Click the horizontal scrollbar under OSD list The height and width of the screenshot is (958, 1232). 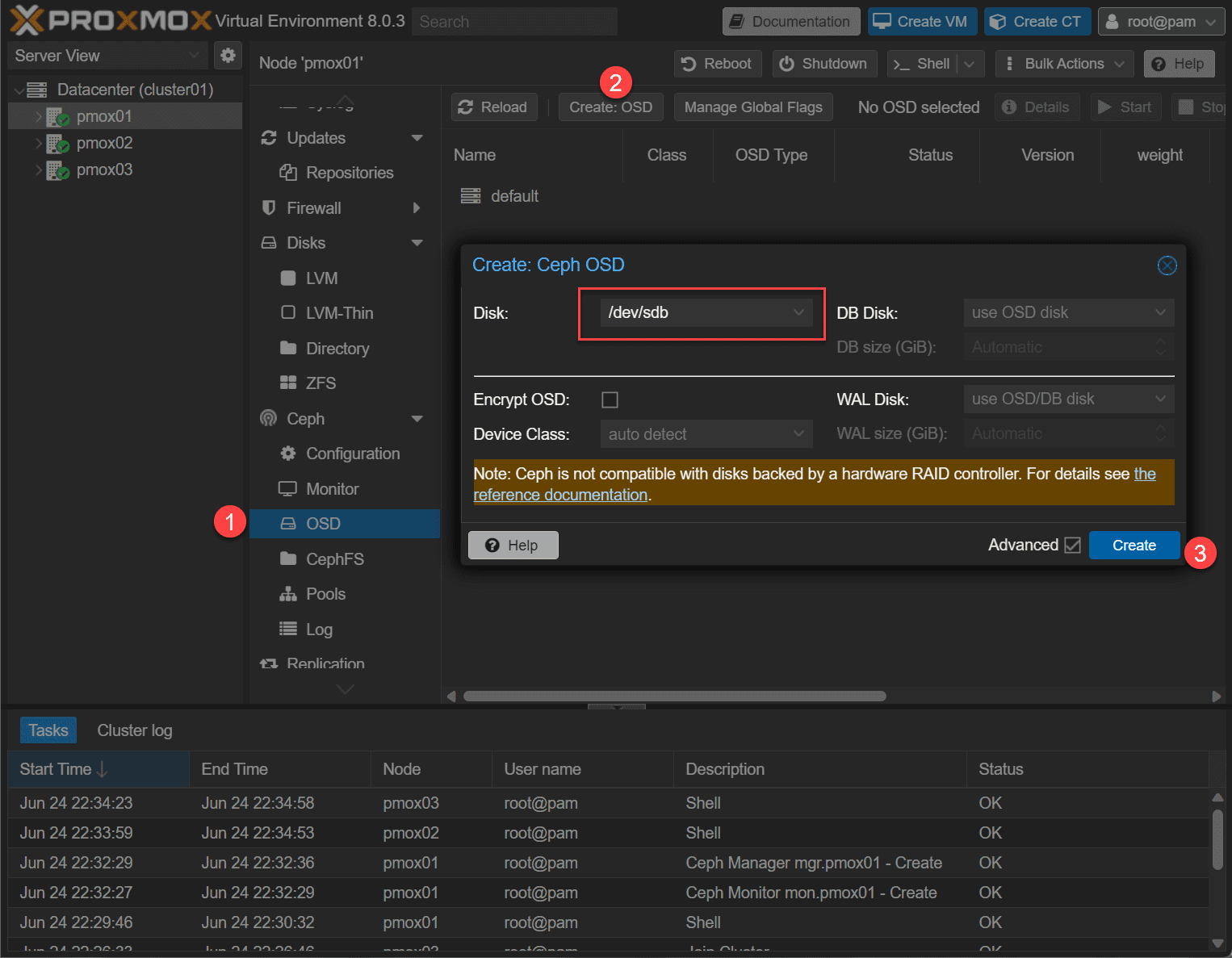pos(674,697)
